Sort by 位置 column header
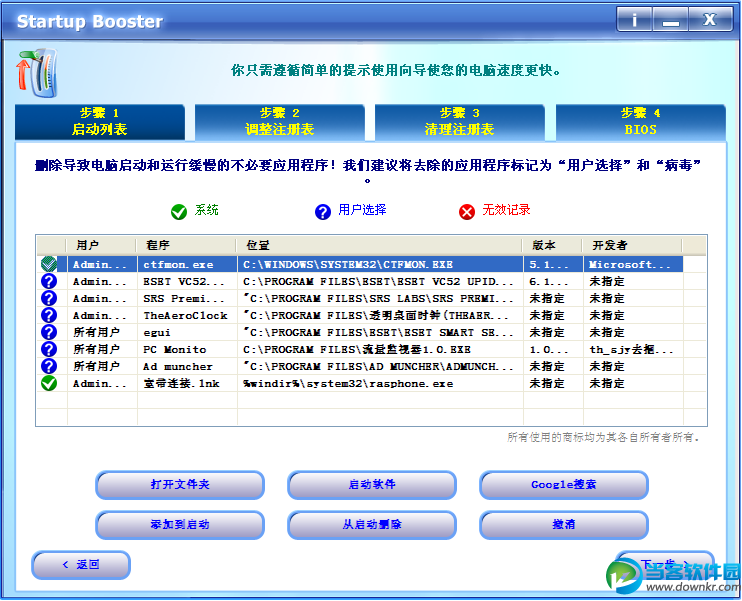The image size is (742, 601). (379, 245)
